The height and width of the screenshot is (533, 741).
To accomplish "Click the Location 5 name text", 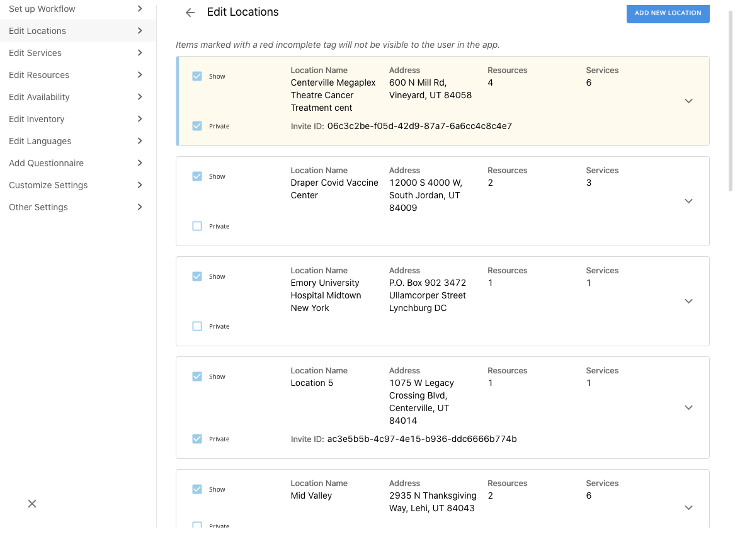I will (312, 383).
